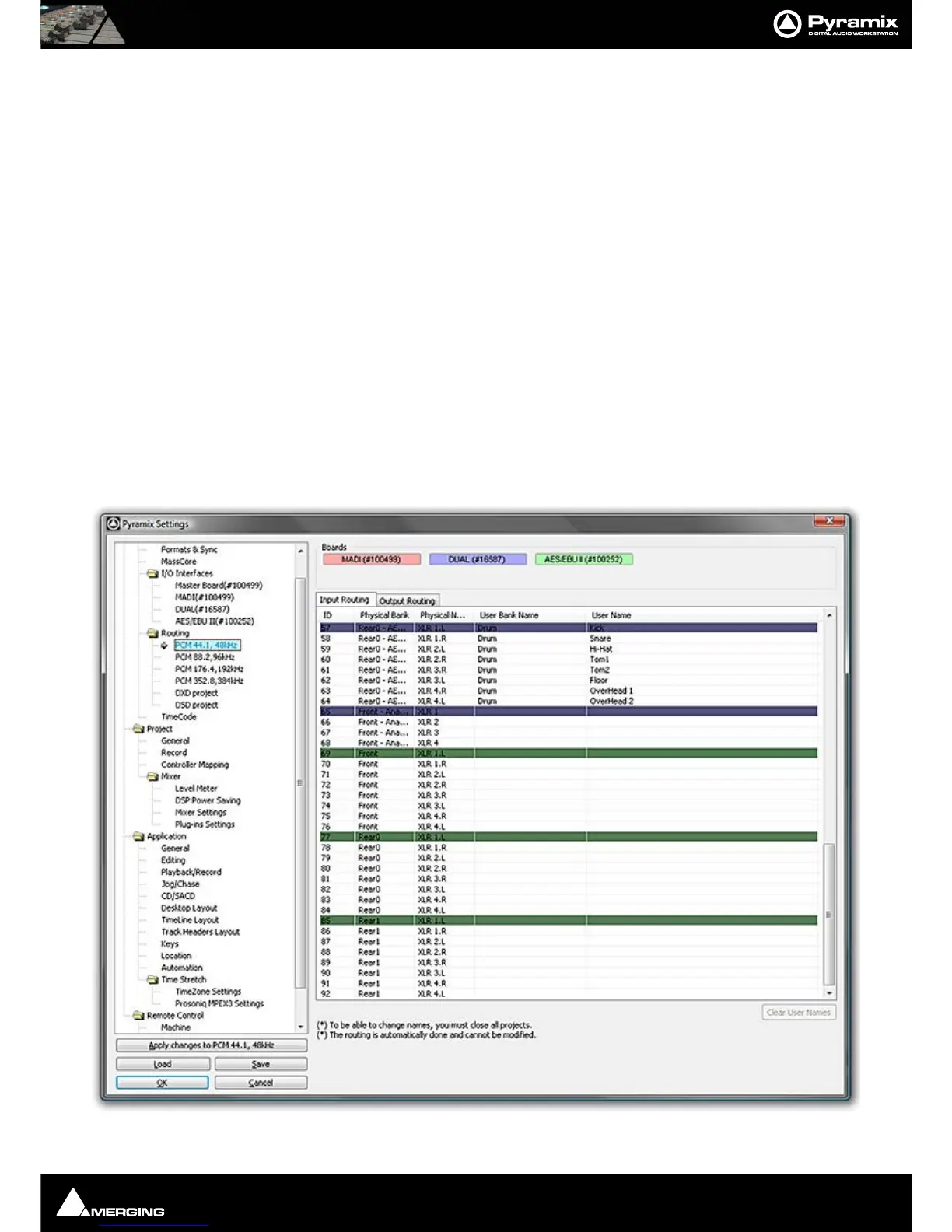Select MADI(#100499) under I/O Interfaces
Screen dimensions: 952x1232
[x=205, y=597]
